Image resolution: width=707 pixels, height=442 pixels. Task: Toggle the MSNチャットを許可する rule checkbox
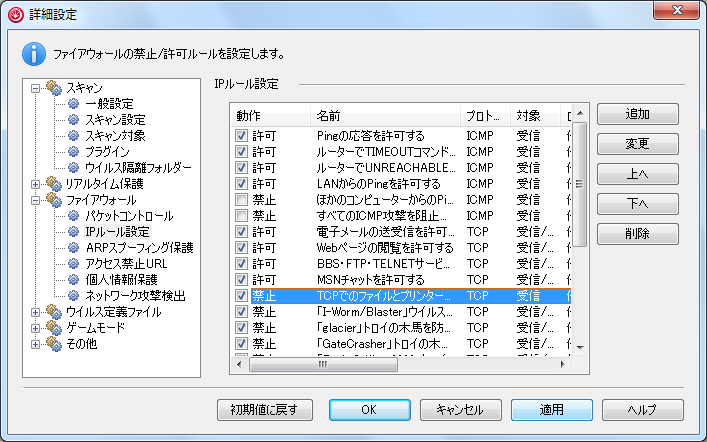[x=241, y=279]
